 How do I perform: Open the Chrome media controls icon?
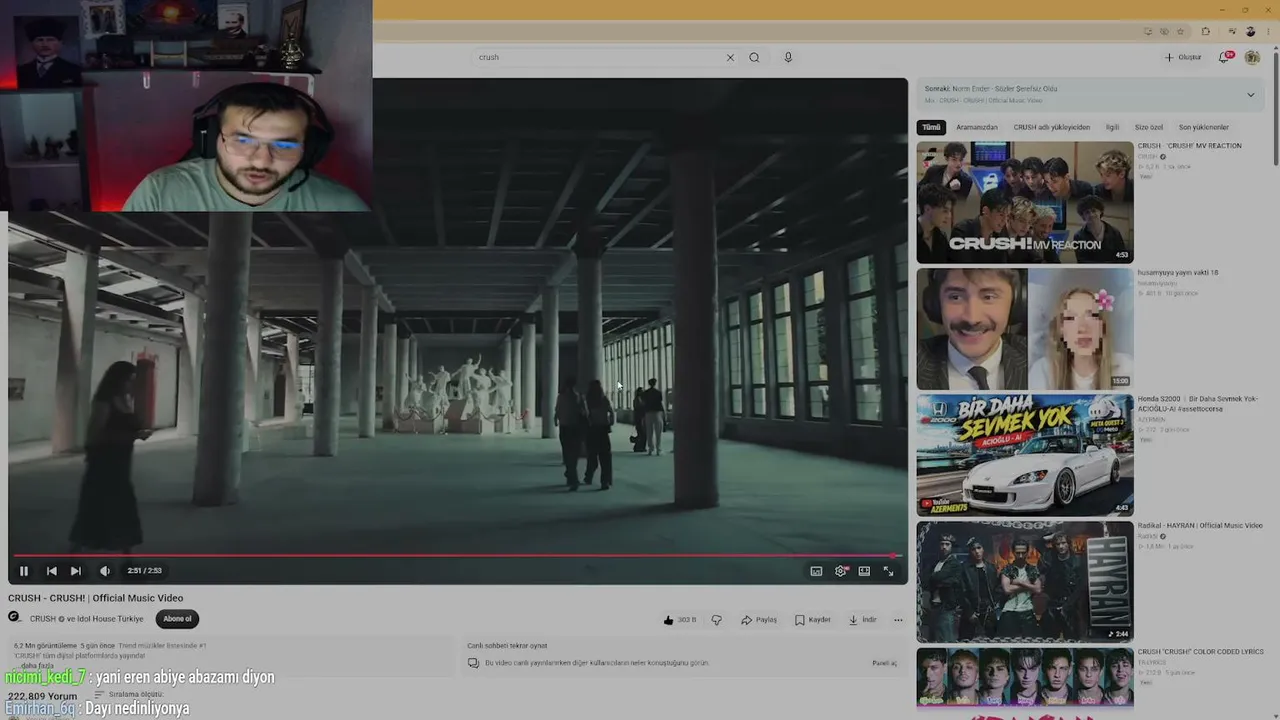point(1231,32)
